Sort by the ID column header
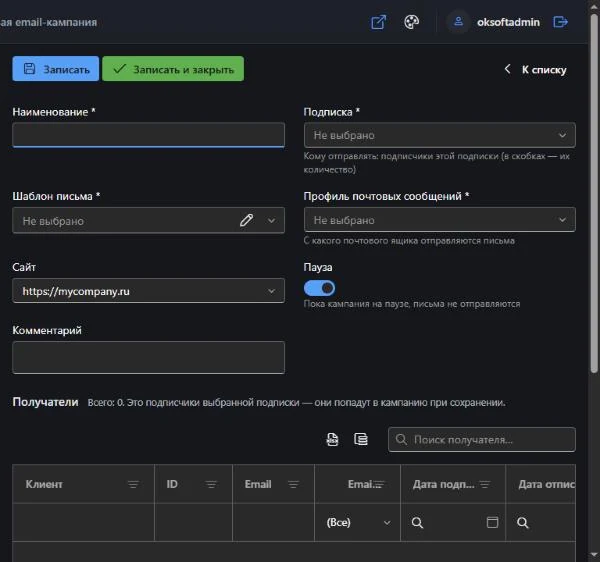Image resolution: width=600 pixels, height=562 pixels. tap(172, 484)
